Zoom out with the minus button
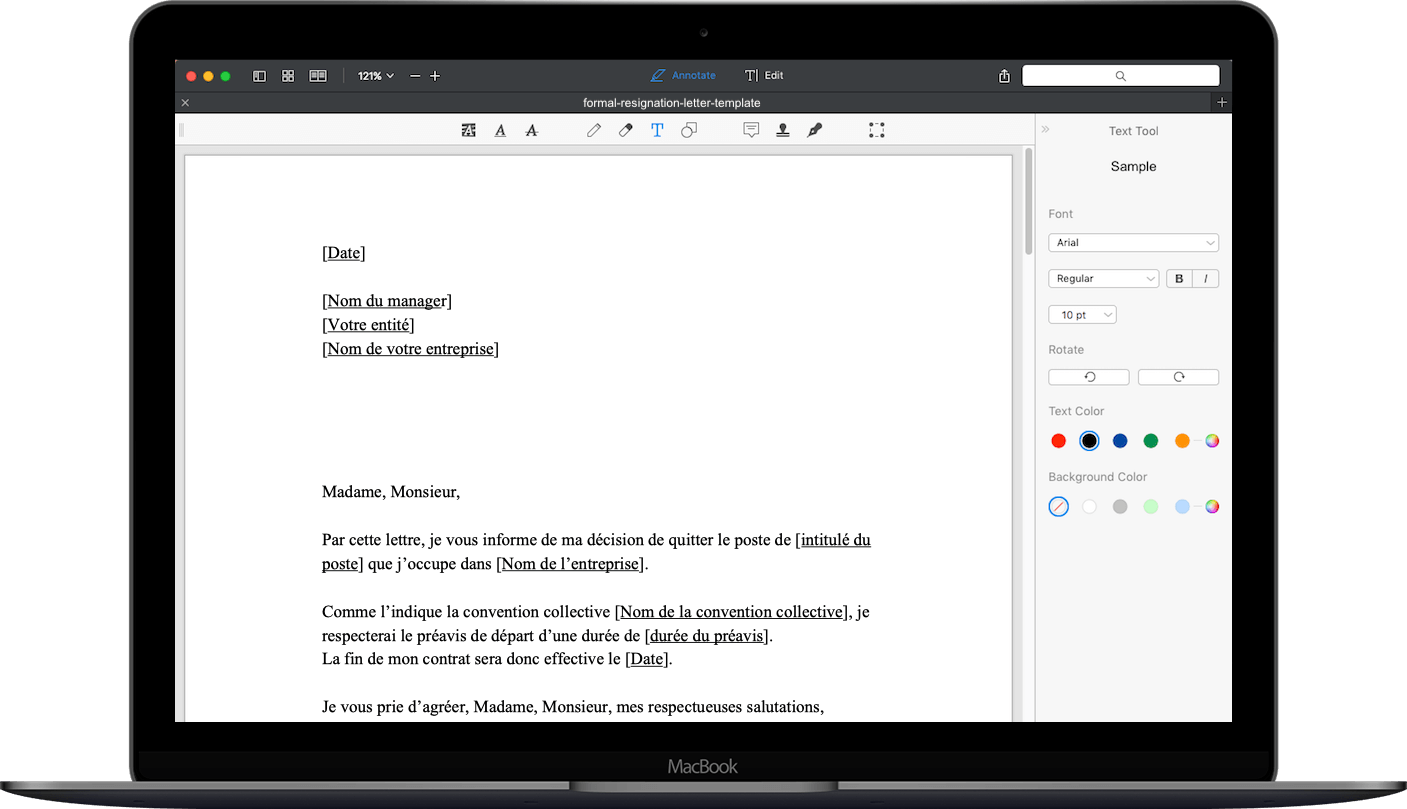Viewport: 1407px width, 809px height. [x=415, y=76]
